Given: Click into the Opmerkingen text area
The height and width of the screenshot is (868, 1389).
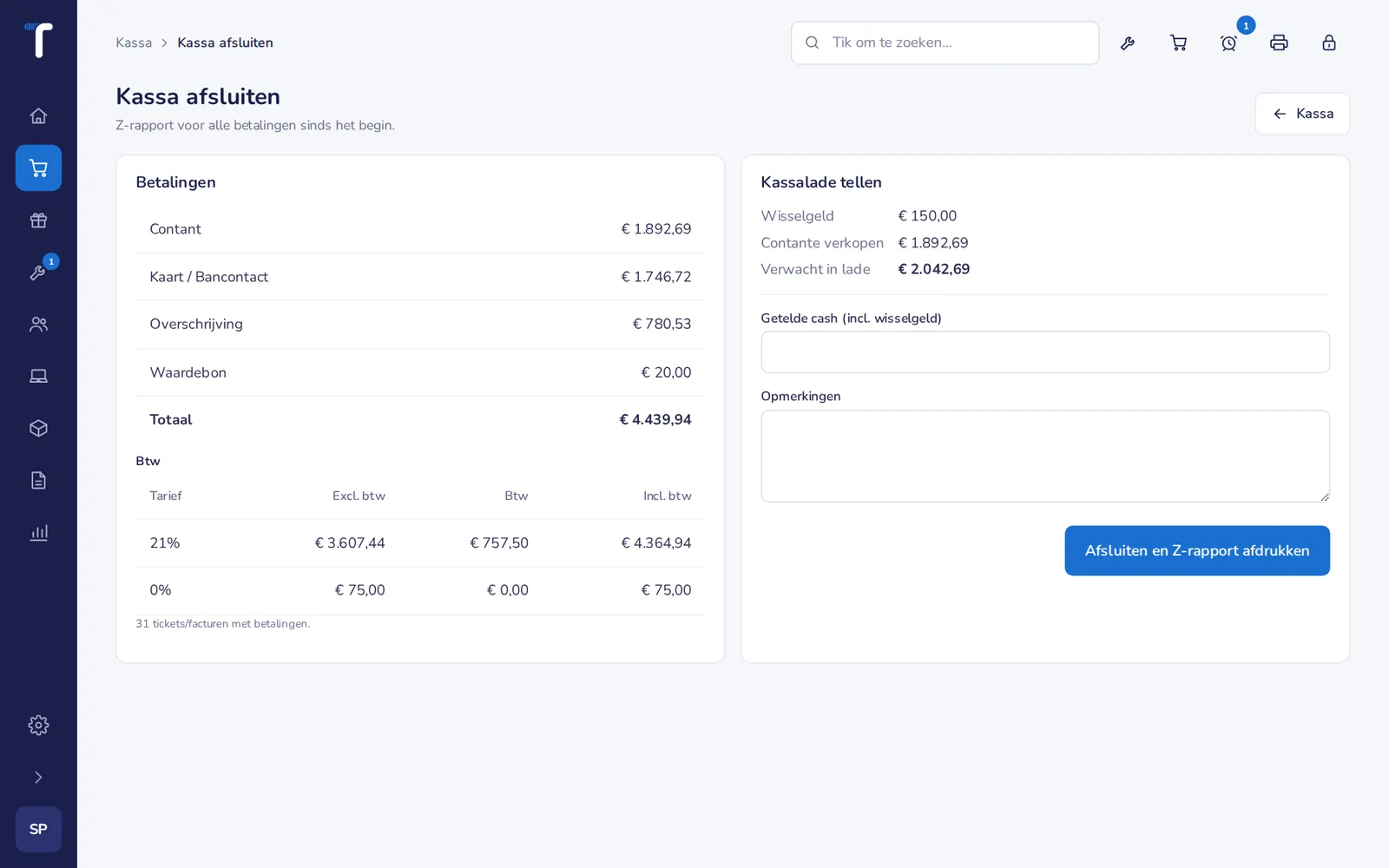Looking at the screenshot, I should [x=1045, y=456].
